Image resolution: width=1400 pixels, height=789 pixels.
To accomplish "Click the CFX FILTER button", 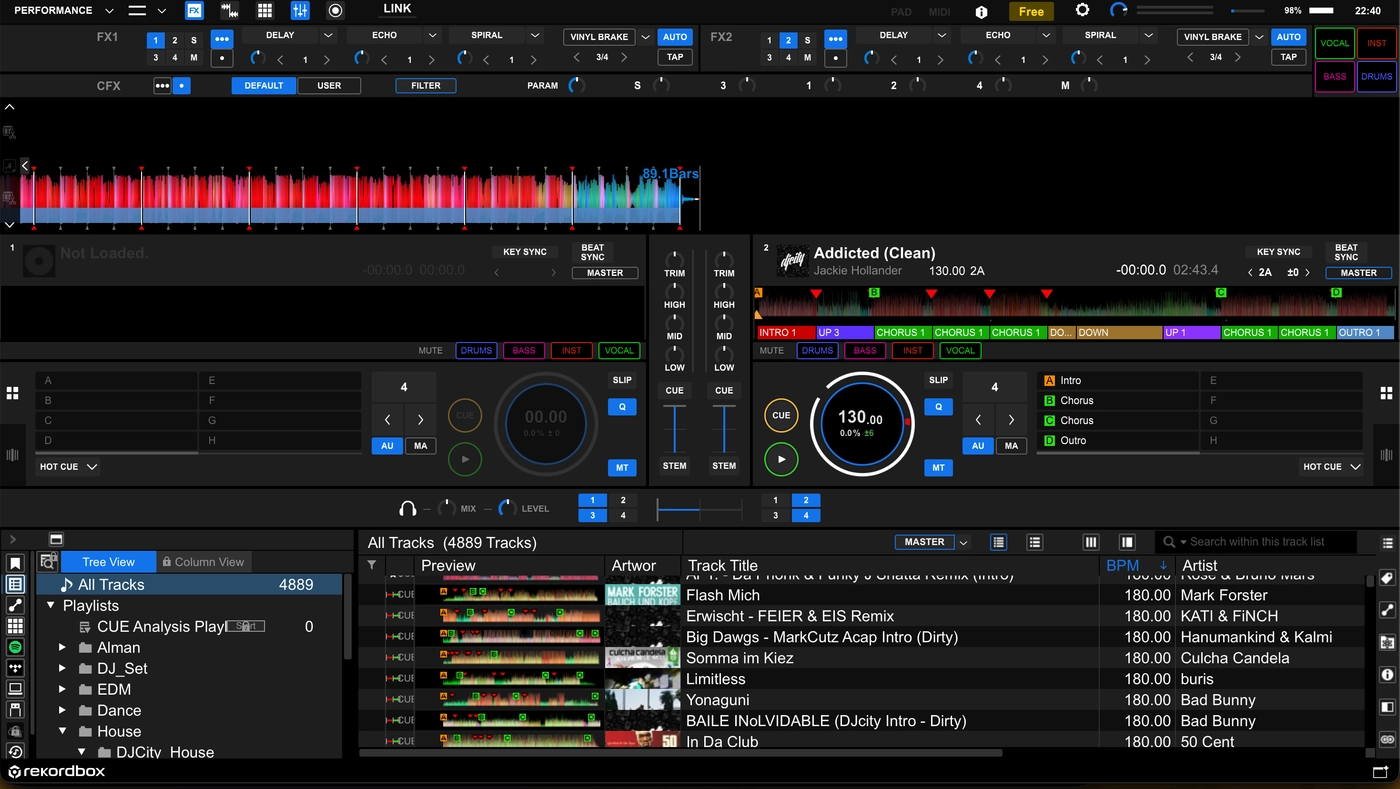I will (x=426, y=86).
